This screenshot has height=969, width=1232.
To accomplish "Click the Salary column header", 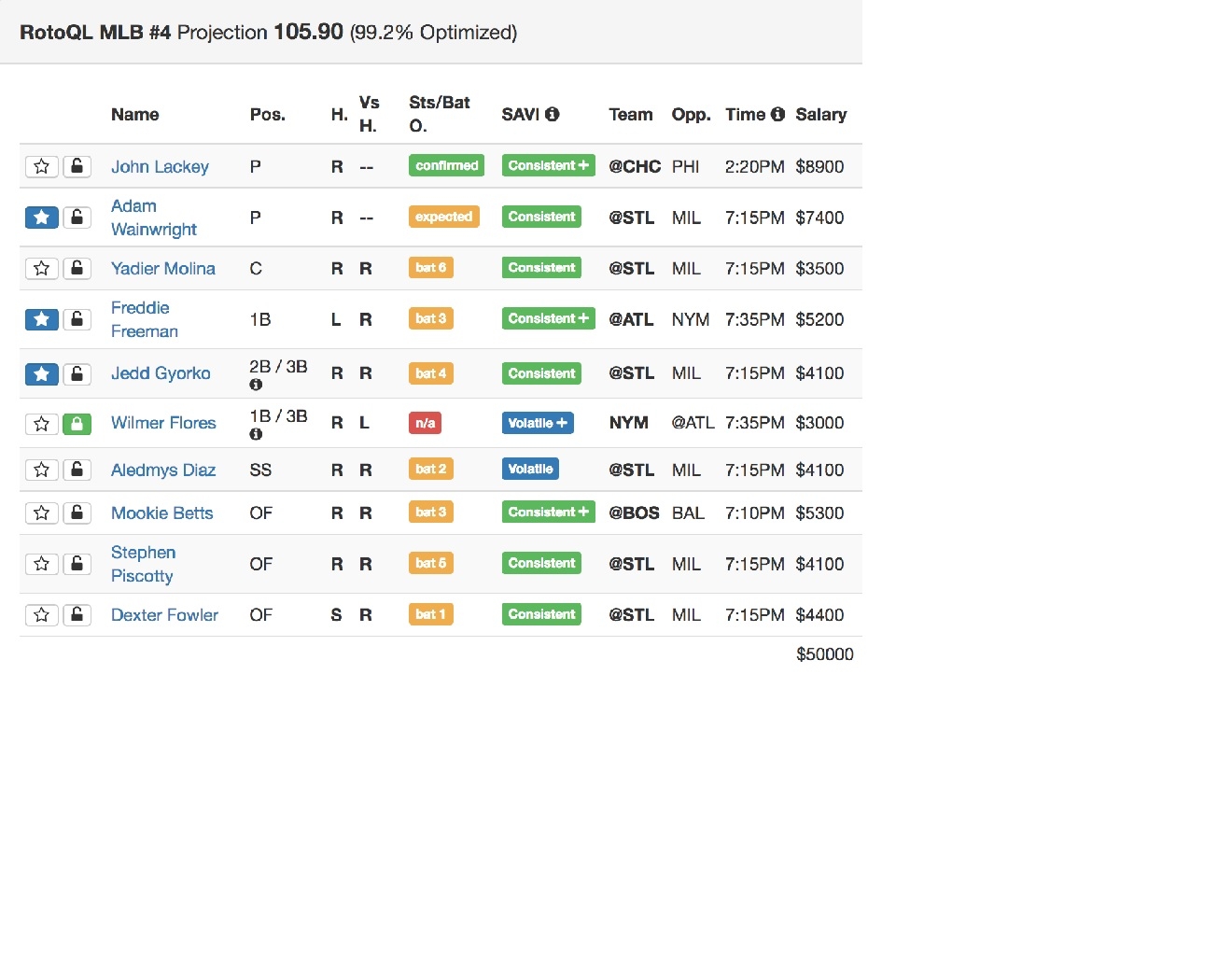I will point(821,114).
